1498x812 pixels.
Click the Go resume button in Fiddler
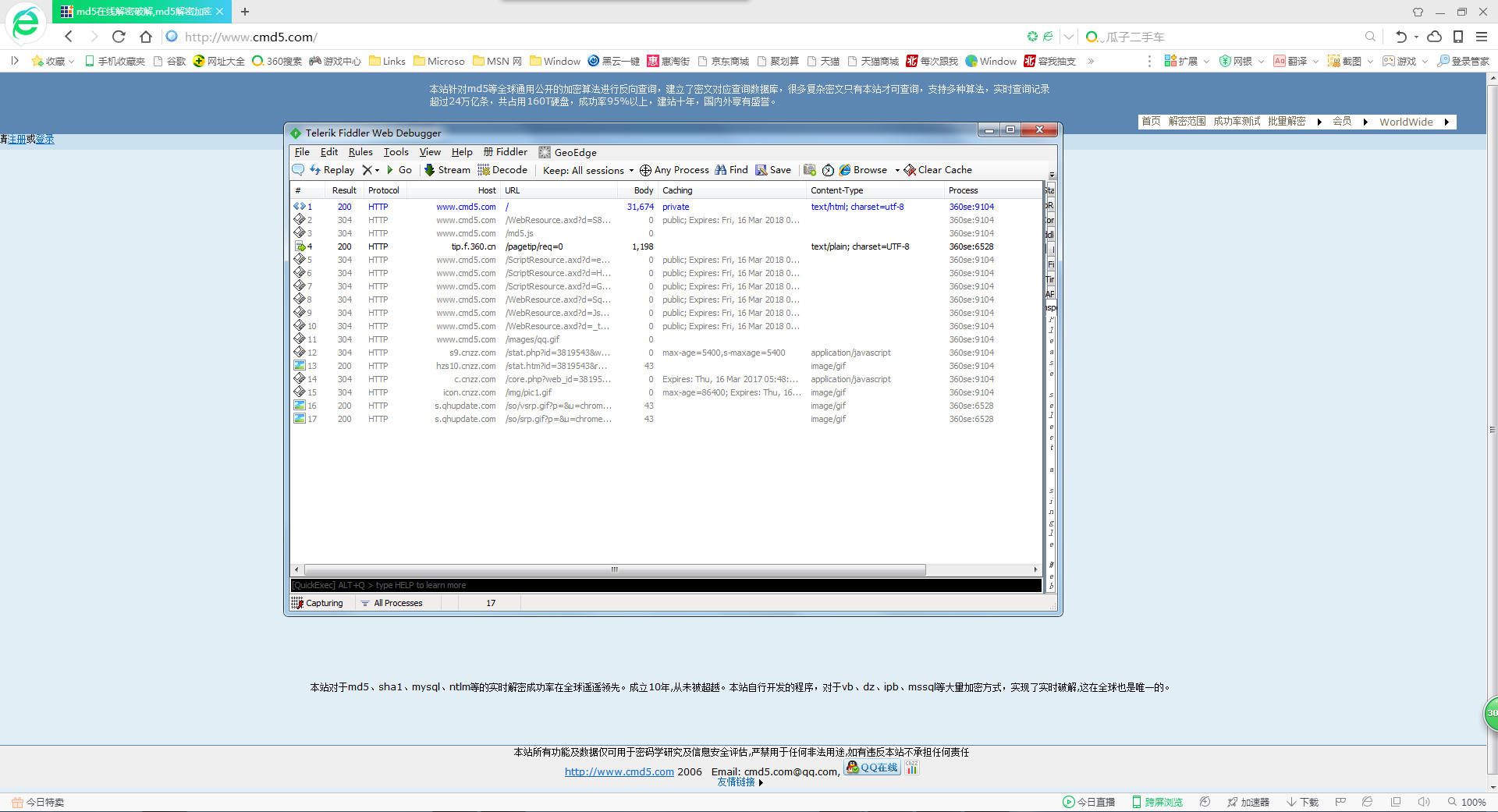399,170
